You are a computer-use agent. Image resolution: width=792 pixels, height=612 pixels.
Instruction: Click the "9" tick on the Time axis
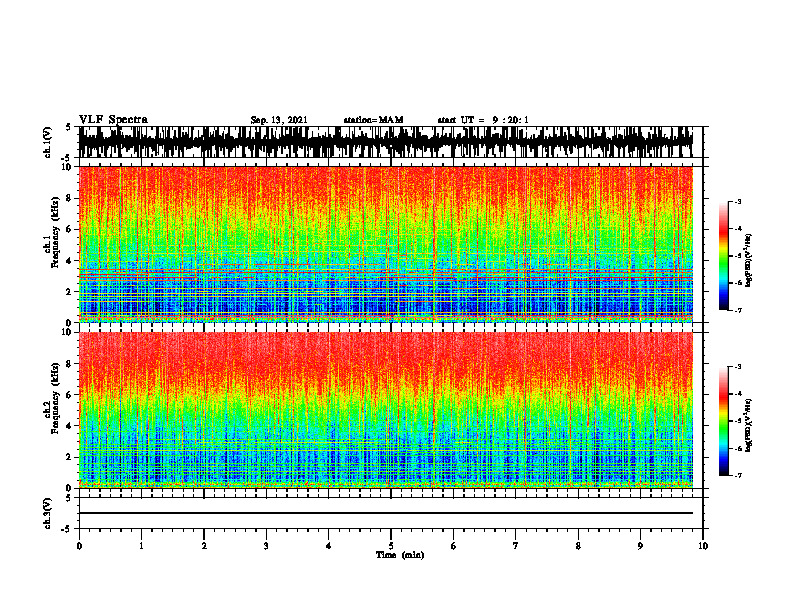pos(640,546)
